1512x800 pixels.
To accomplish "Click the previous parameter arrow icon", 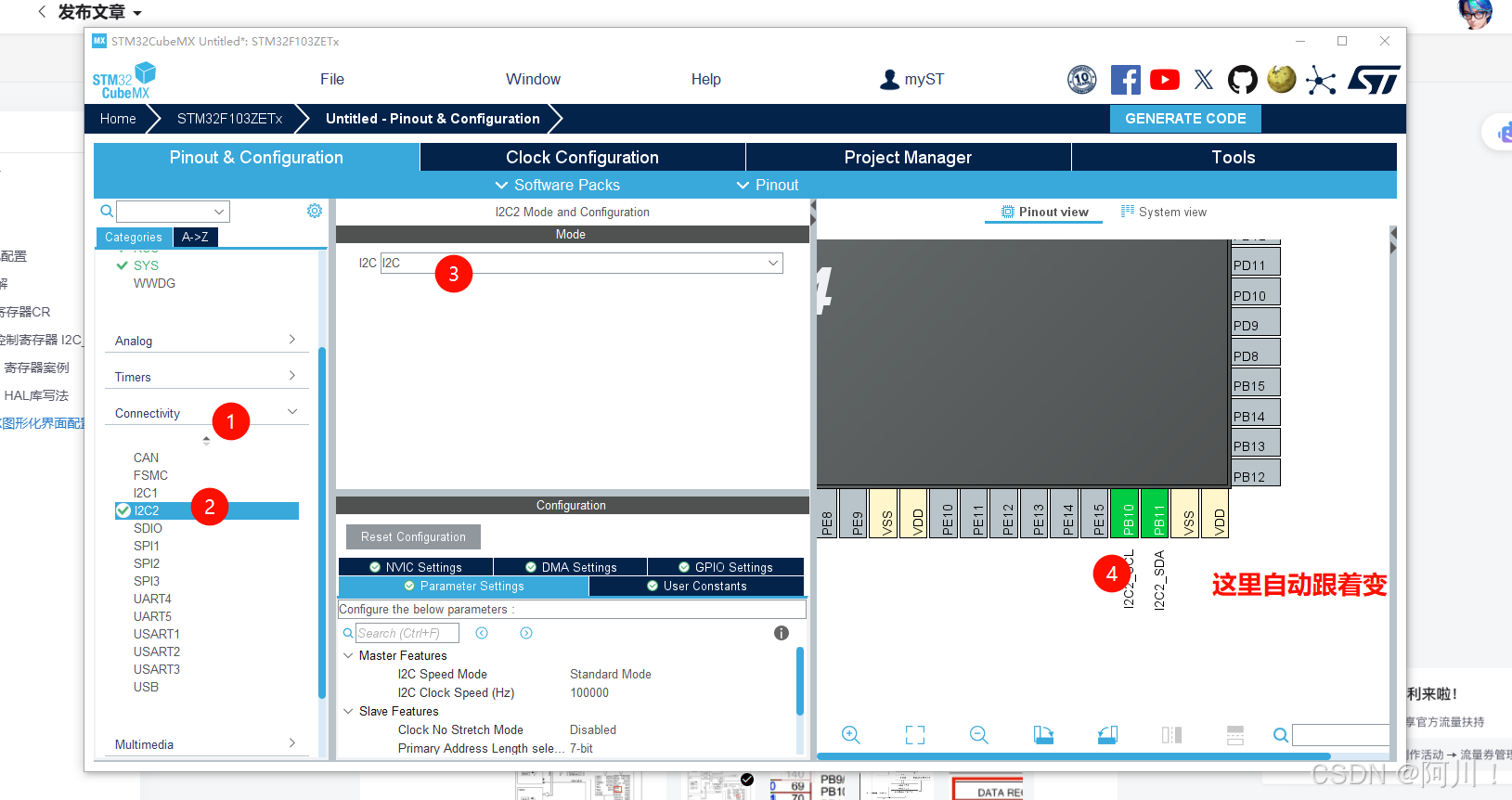I will click(x=482, y=633).
